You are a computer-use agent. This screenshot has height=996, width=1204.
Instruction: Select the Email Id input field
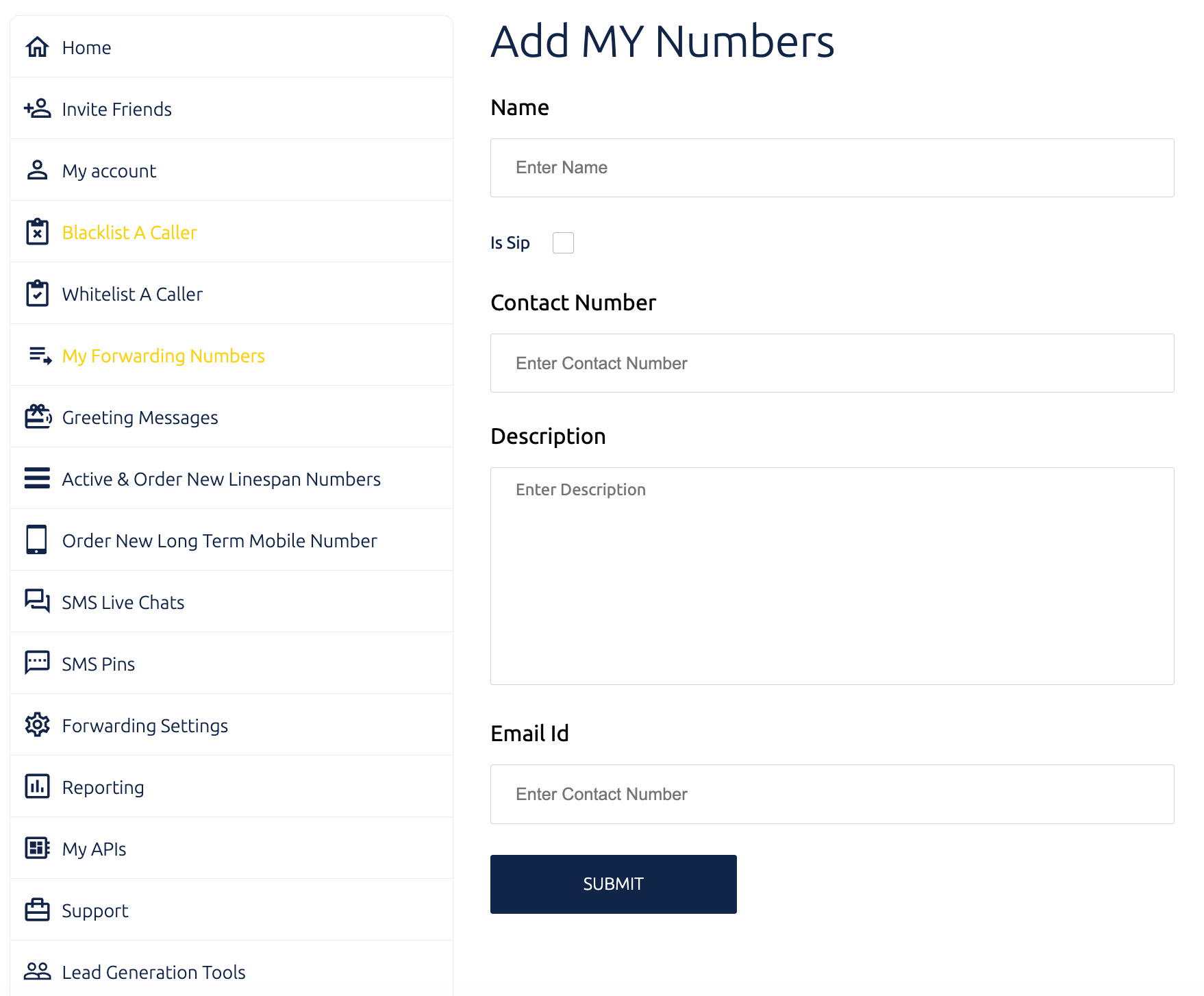[x=832, y=794]
